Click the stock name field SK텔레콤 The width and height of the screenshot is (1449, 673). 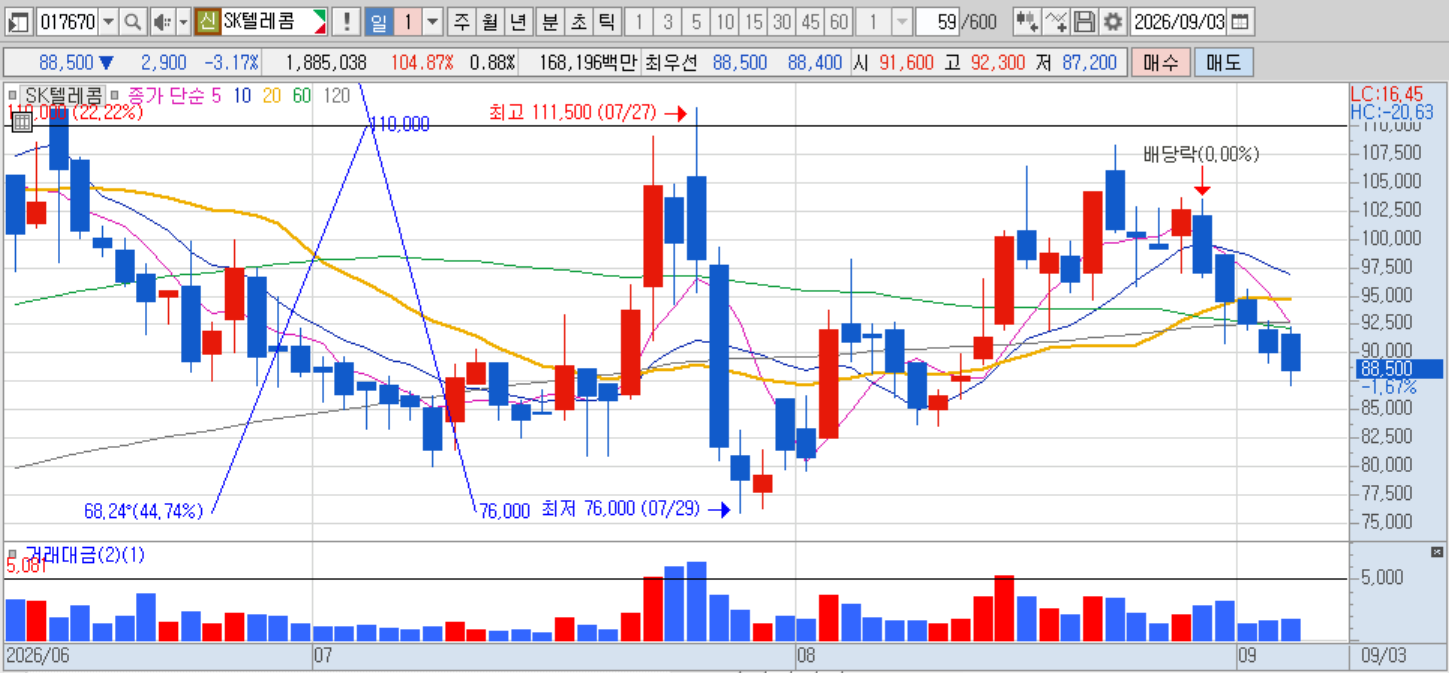click(273, 21)
